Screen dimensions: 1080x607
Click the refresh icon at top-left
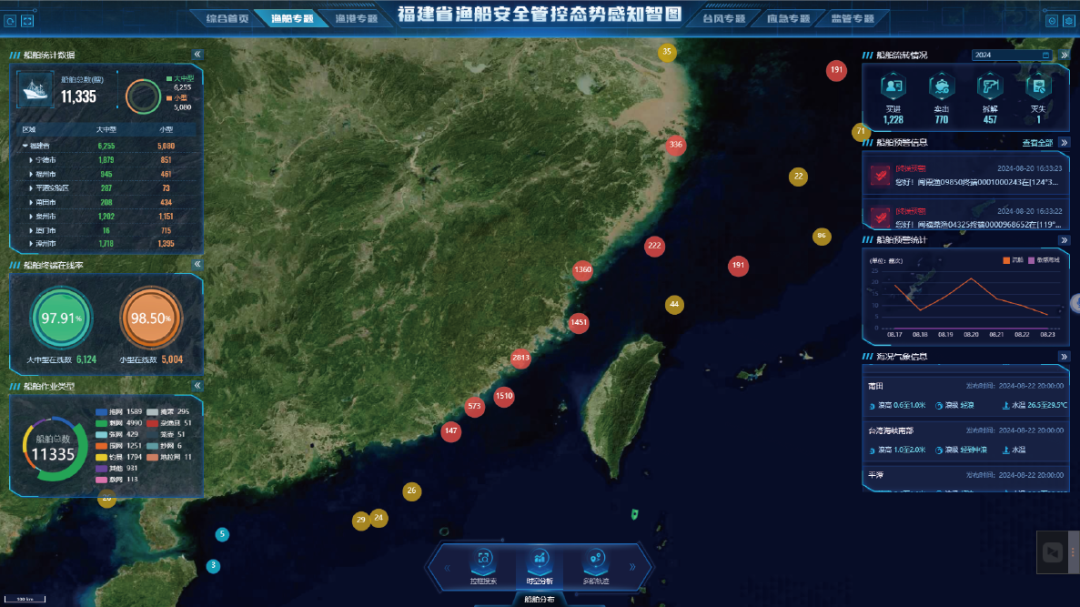(x=10, y=20)
